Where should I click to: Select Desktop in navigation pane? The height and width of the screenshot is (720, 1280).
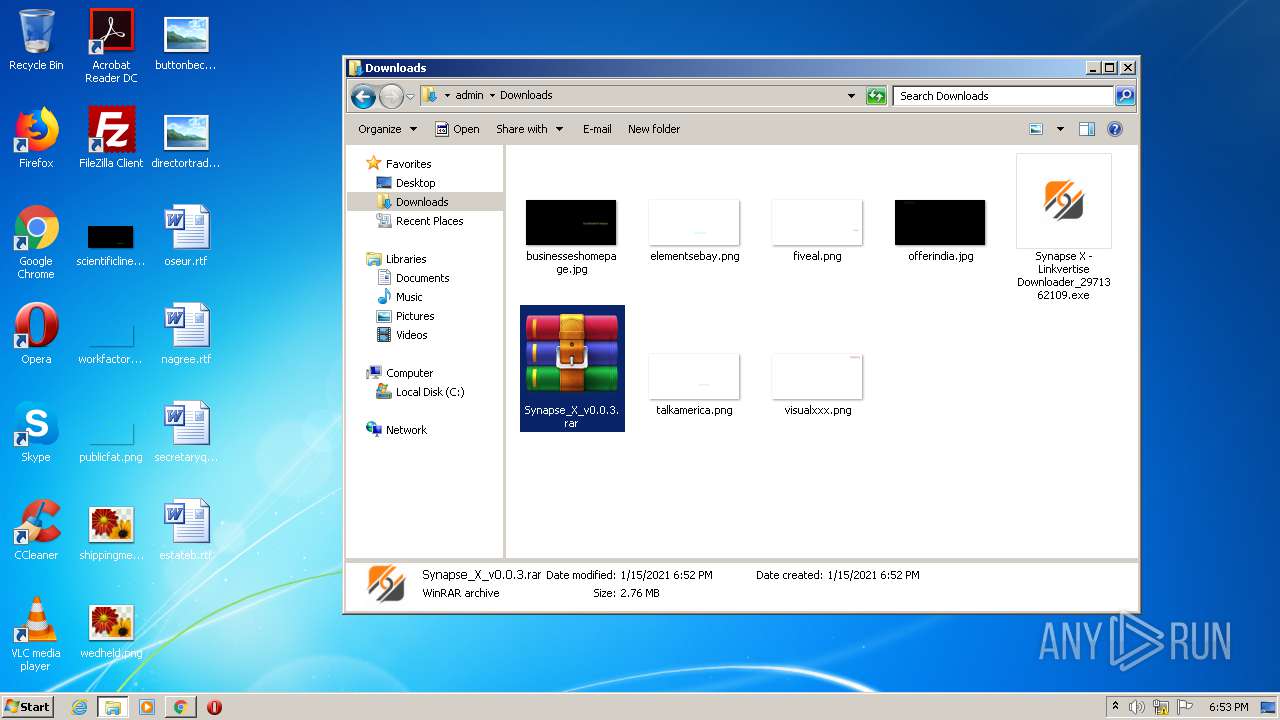[406, 183]
